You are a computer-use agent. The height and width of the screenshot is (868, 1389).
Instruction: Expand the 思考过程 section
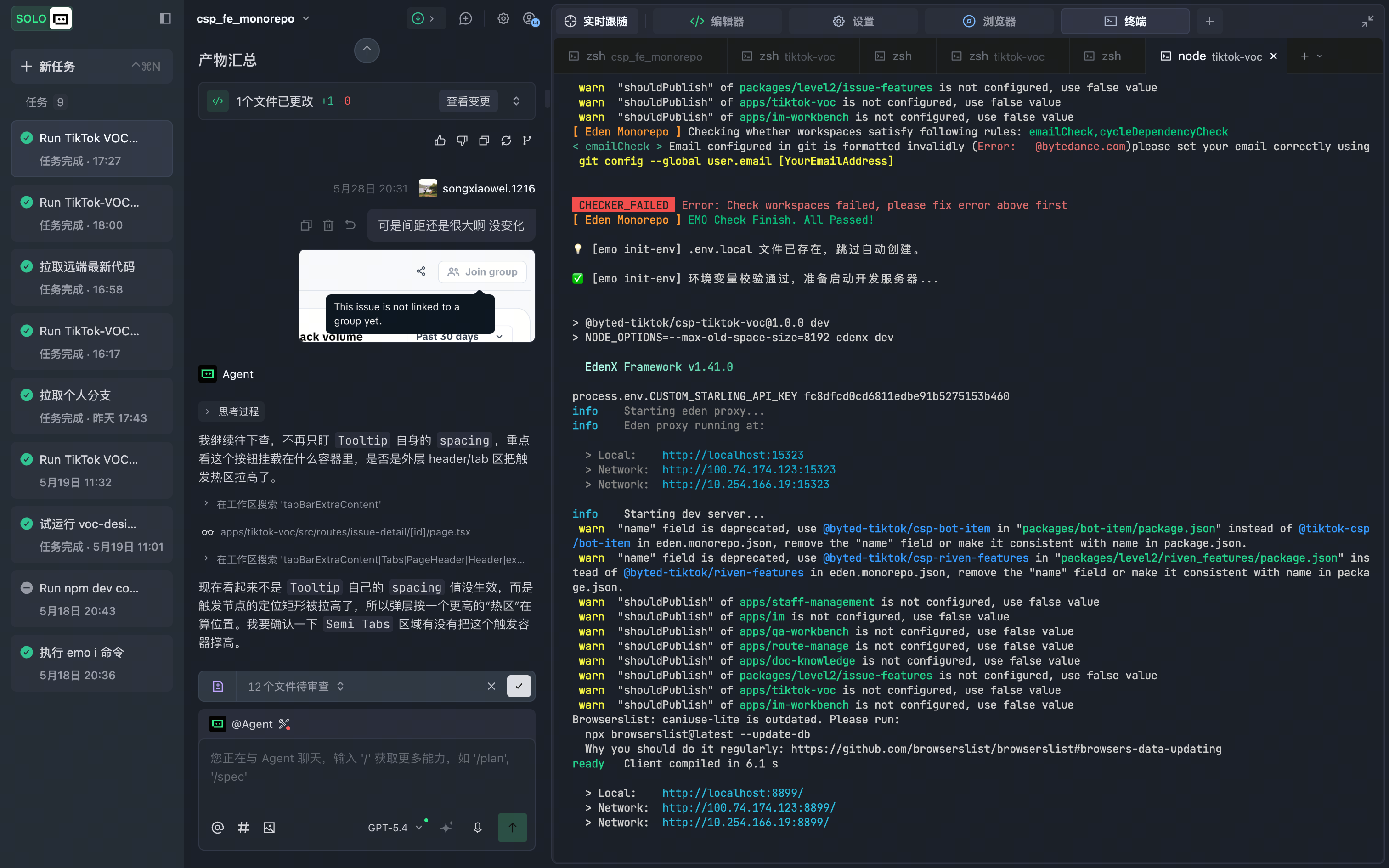pyautogui.click(x=232, y=411)
